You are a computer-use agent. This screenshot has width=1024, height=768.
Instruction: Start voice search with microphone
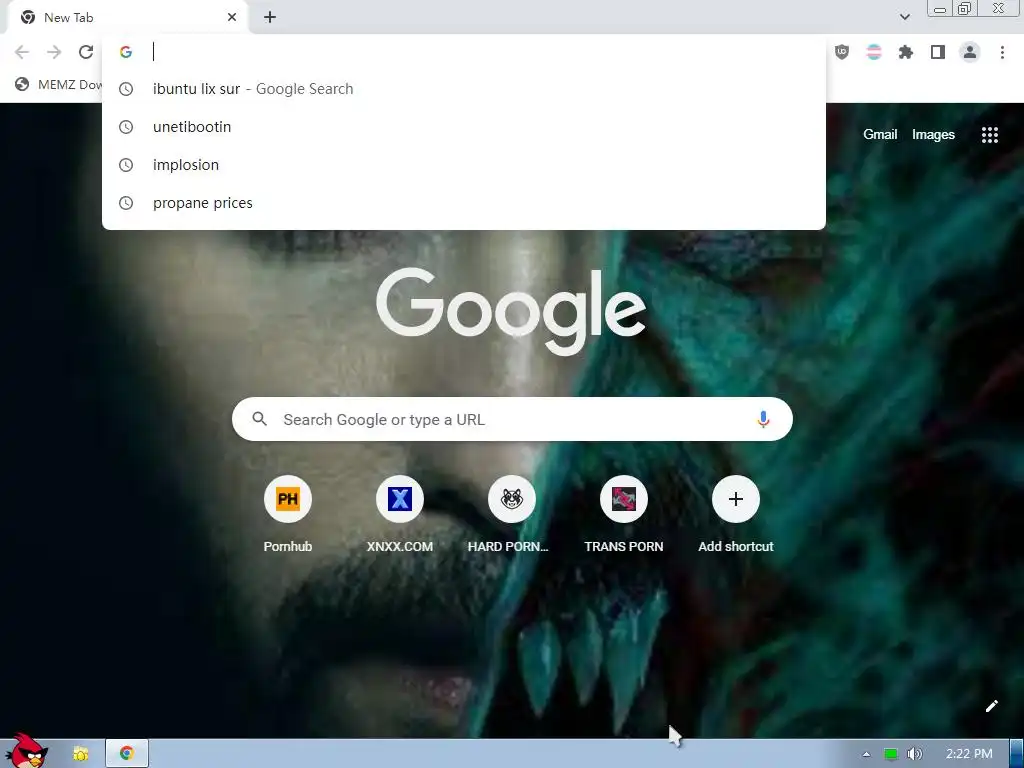(763, 419)
